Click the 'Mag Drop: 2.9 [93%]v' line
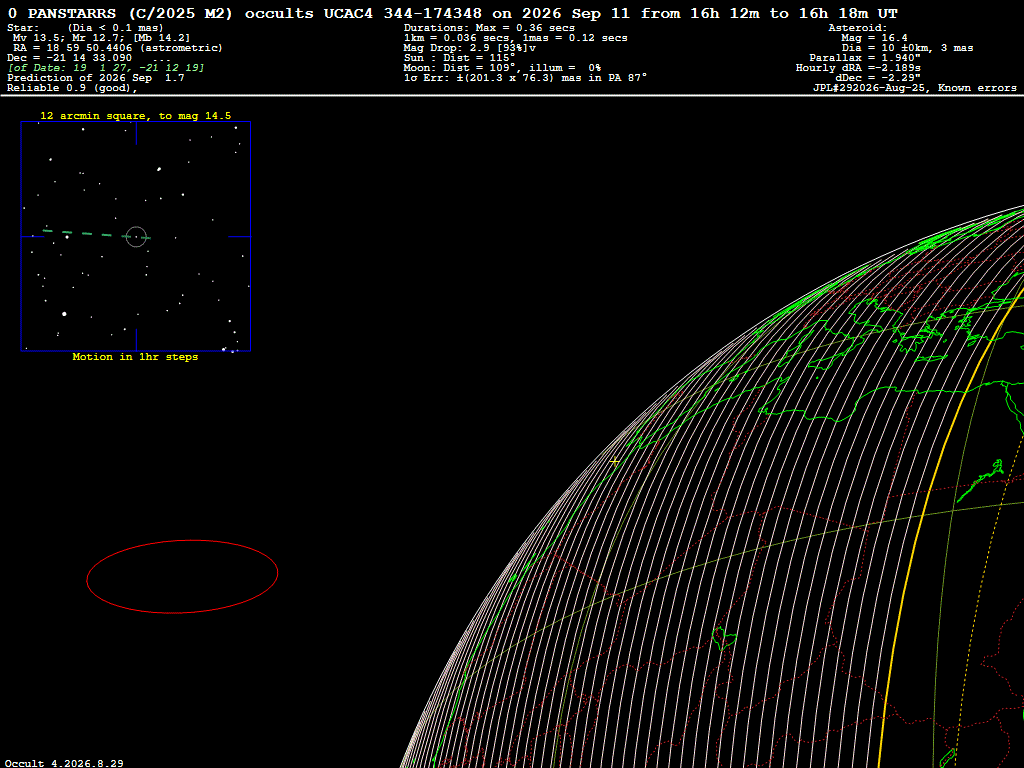 [470, 48]
